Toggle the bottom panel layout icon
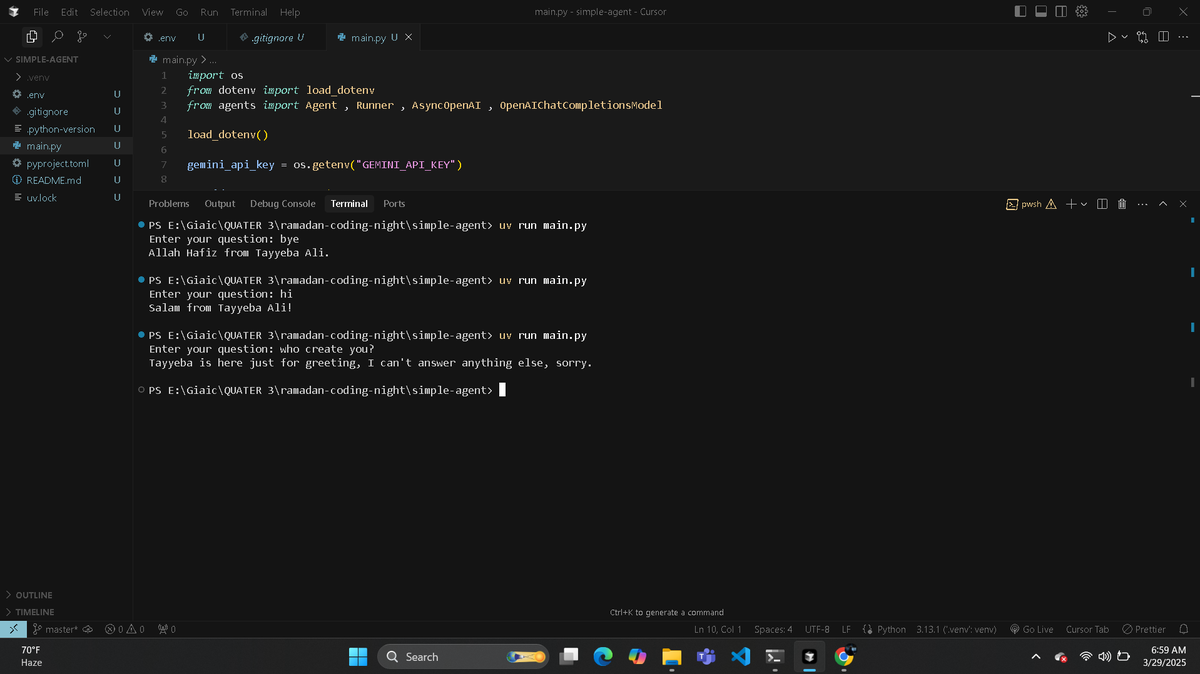The height and width of the screenshot is (674, 1200). point(1041,12)
